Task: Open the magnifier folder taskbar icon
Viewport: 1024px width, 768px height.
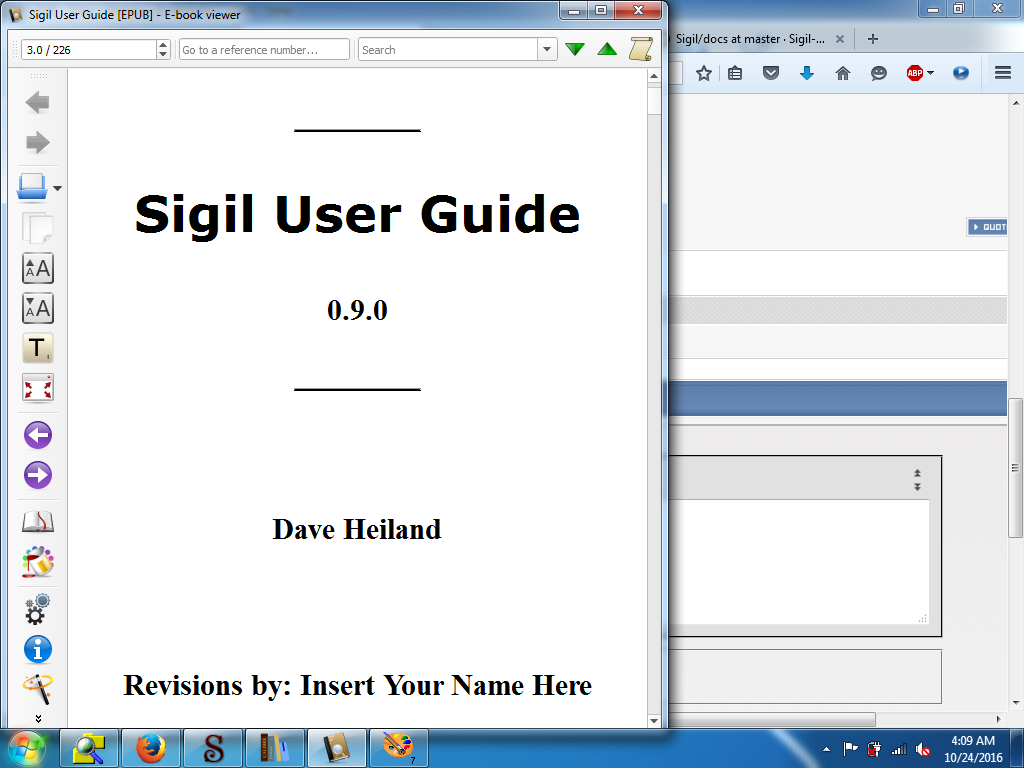Action: [x=89, y=748]
